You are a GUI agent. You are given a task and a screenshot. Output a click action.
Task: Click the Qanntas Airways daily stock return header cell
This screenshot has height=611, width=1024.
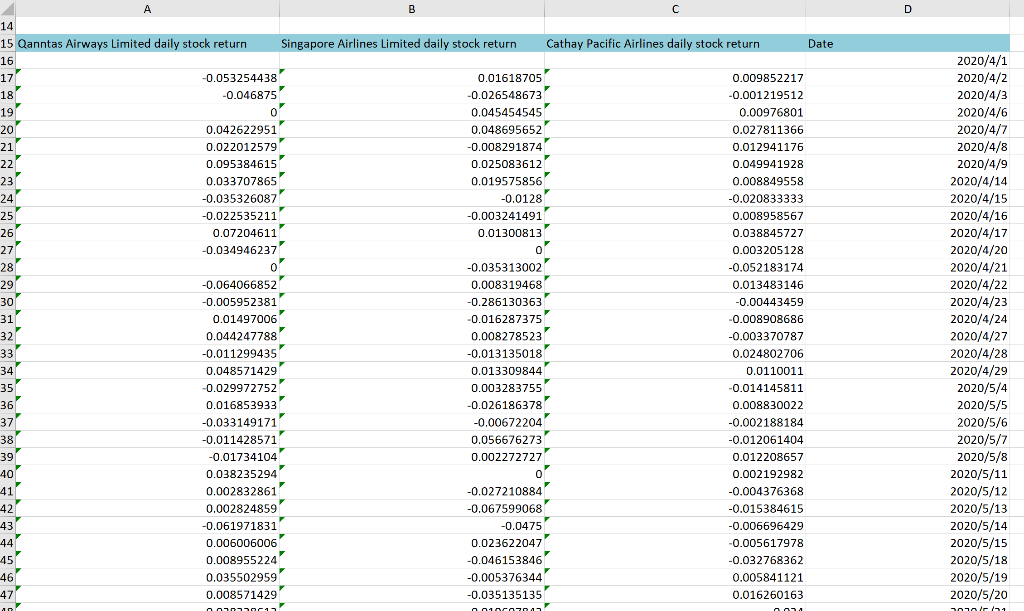[x=147, y=43]
